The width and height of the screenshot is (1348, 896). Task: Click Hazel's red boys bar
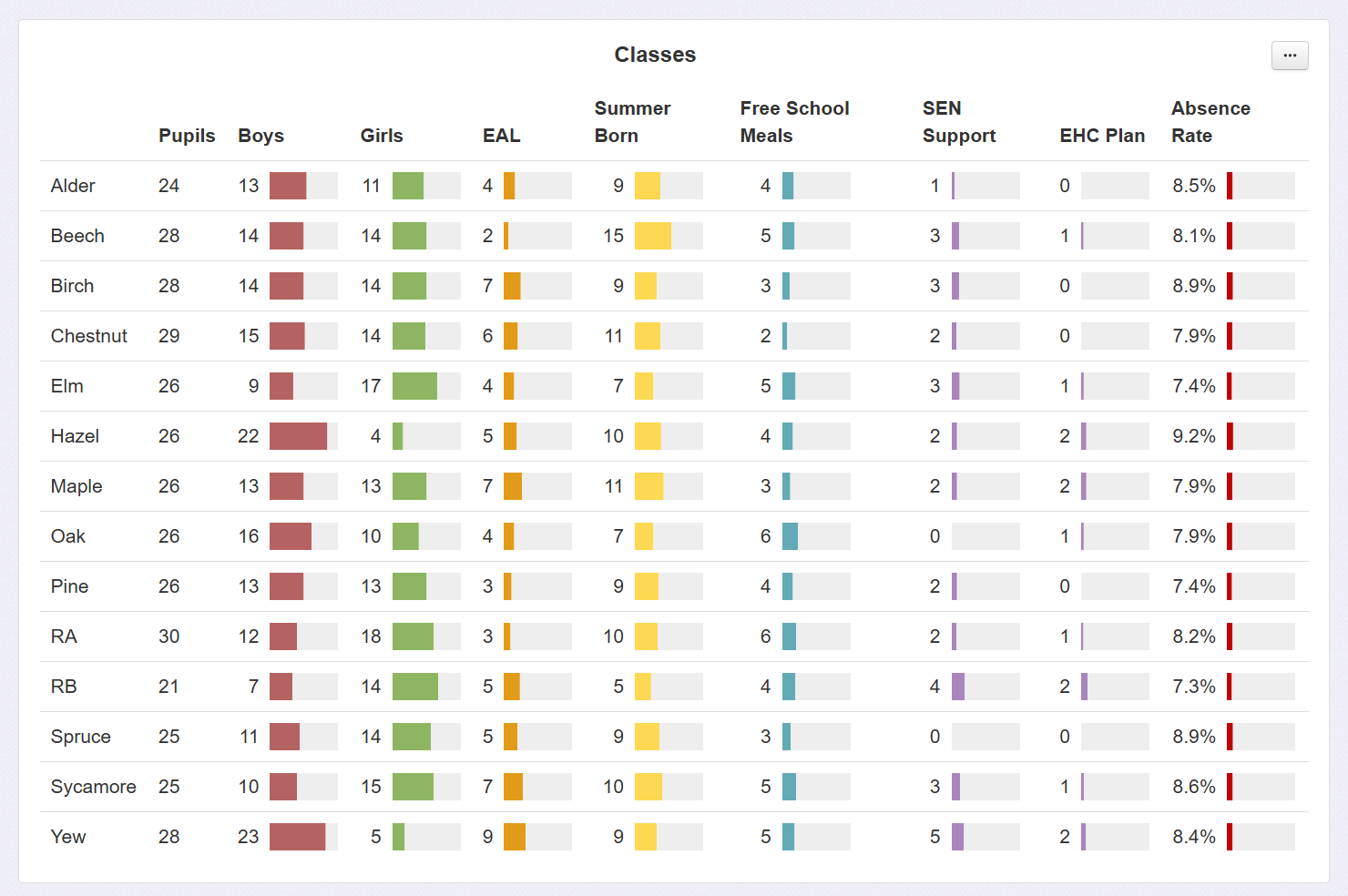pyautogui.click(x=298, y=436)
